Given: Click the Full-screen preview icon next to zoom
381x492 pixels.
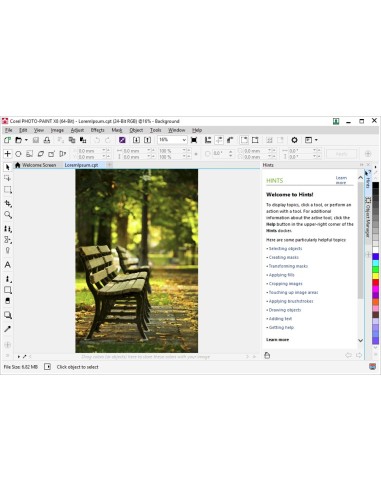Looking at the screenshot, I should [194, 140].
